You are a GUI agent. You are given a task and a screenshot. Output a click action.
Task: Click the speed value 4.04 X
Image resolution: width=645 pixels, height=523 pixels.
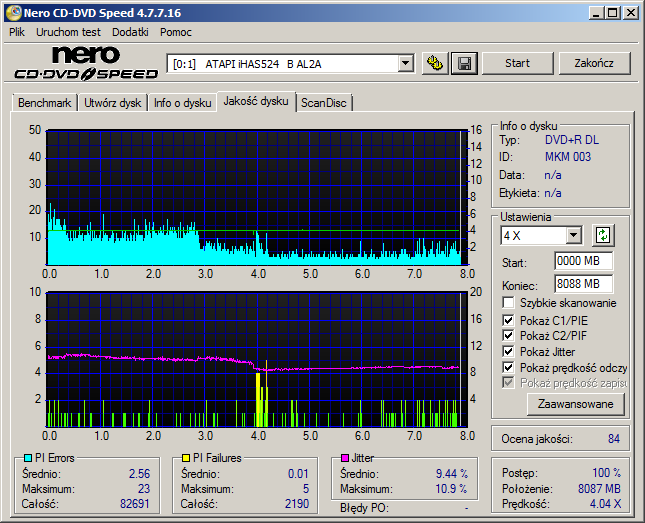[x=605, y=504]
